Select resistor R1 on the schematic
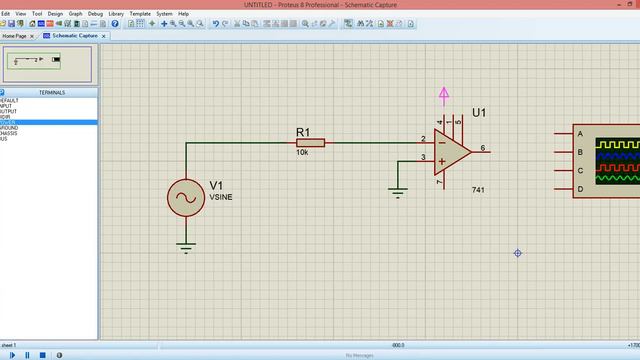 click(x=311, y=143)
